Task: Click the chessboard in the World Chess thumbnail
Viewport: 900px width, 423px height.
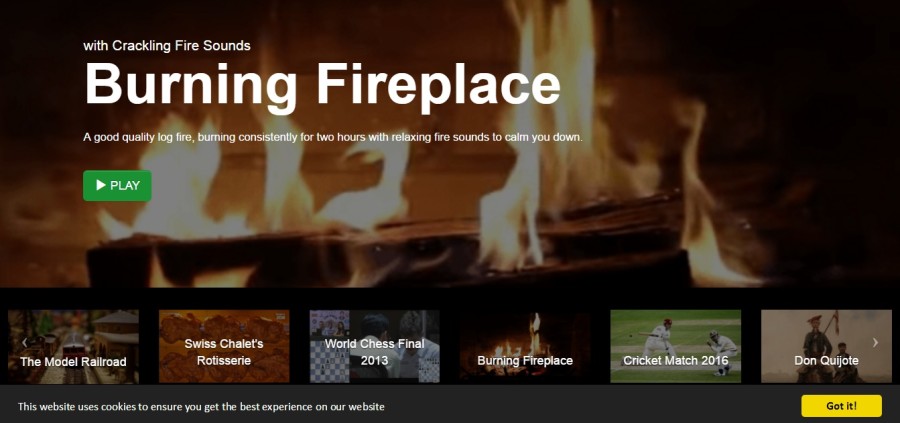Action: (329, 363)
